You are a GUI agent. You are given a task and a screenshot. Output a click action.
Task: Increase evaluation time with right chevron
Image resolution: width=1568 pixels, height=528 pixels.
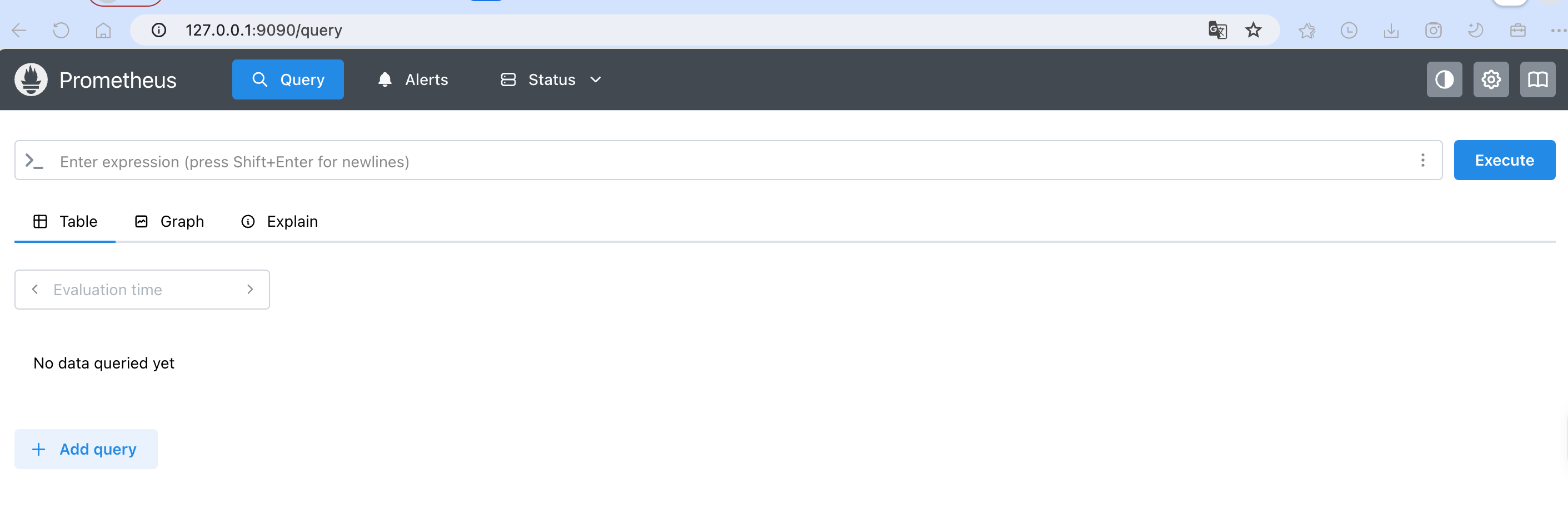[x=250, y=290]
